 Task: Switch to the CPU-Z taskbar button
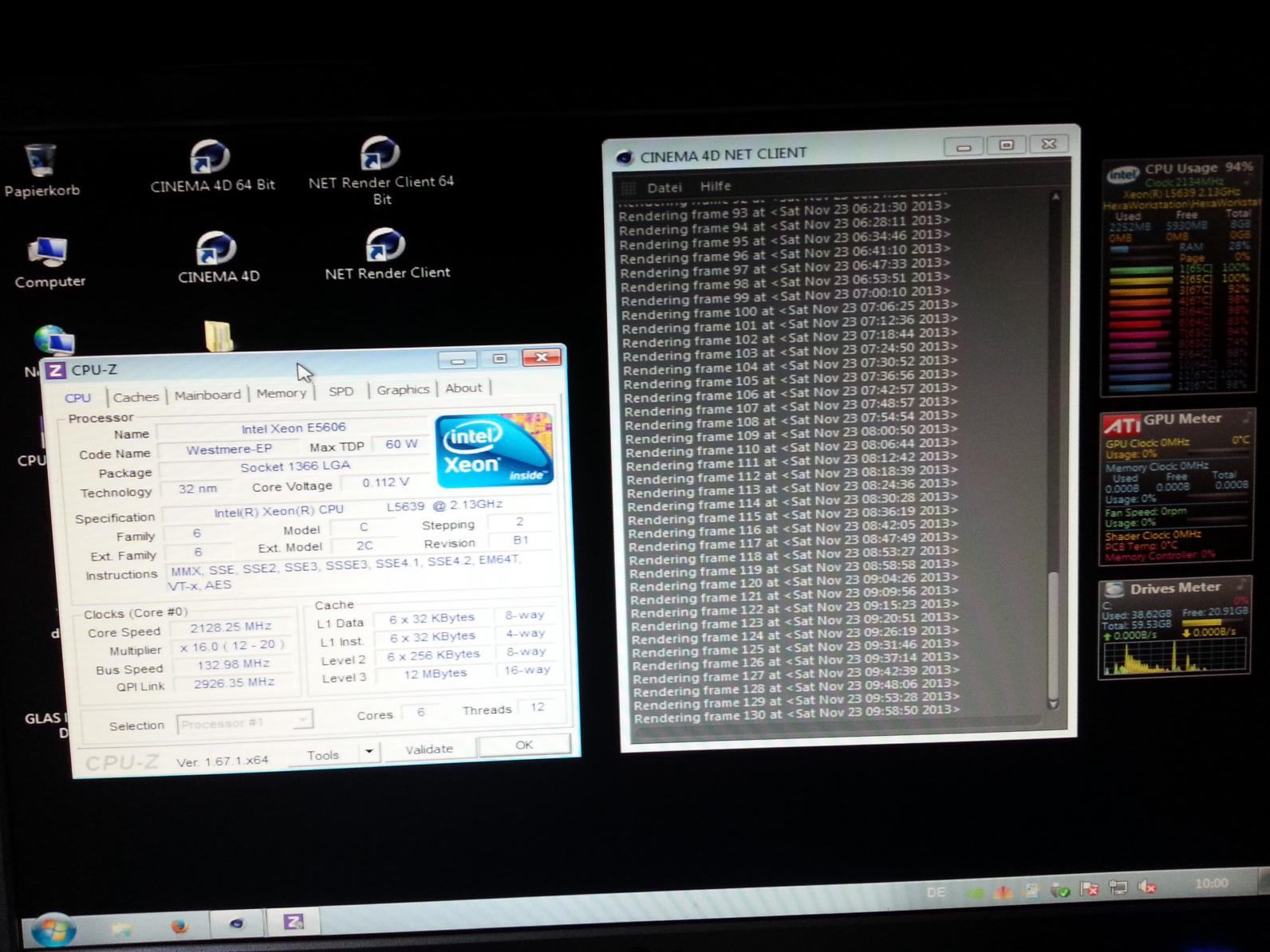(x=294, y=922)
